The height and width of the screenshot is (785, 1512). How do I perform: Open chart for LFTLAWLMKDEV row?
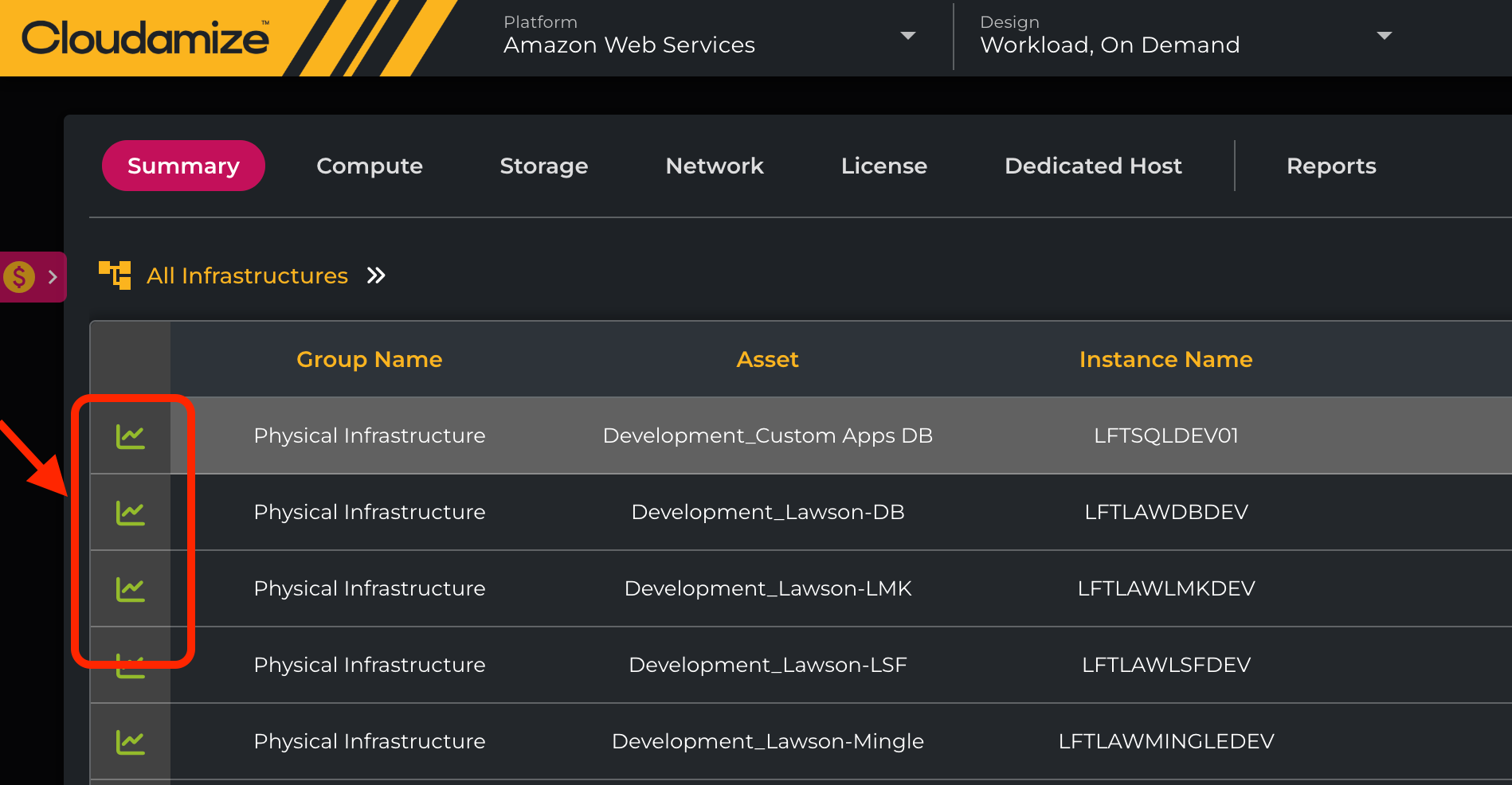(x=130, y=589)
